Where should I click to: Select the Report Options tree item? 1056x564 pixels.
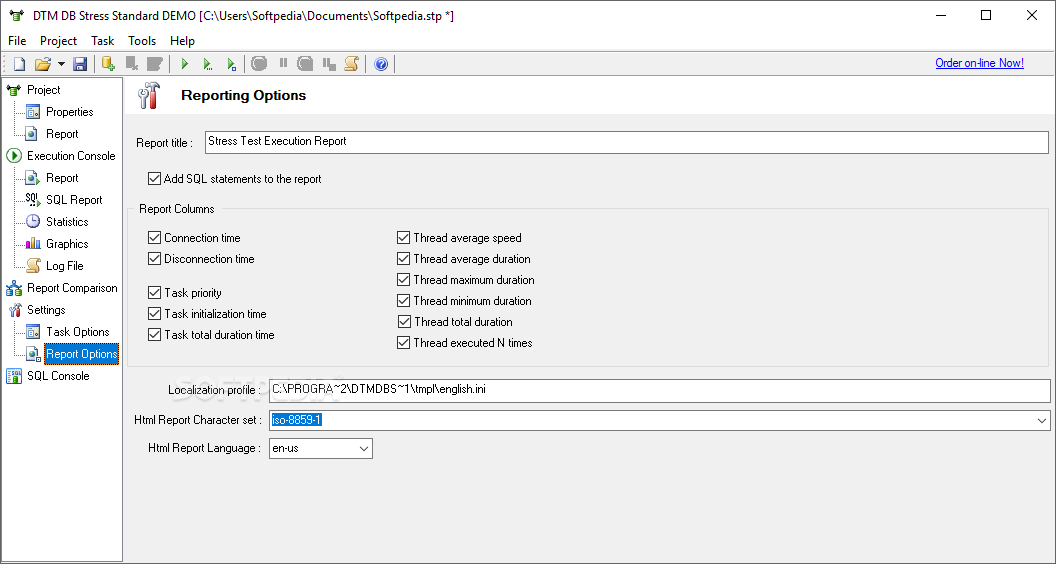81,354
